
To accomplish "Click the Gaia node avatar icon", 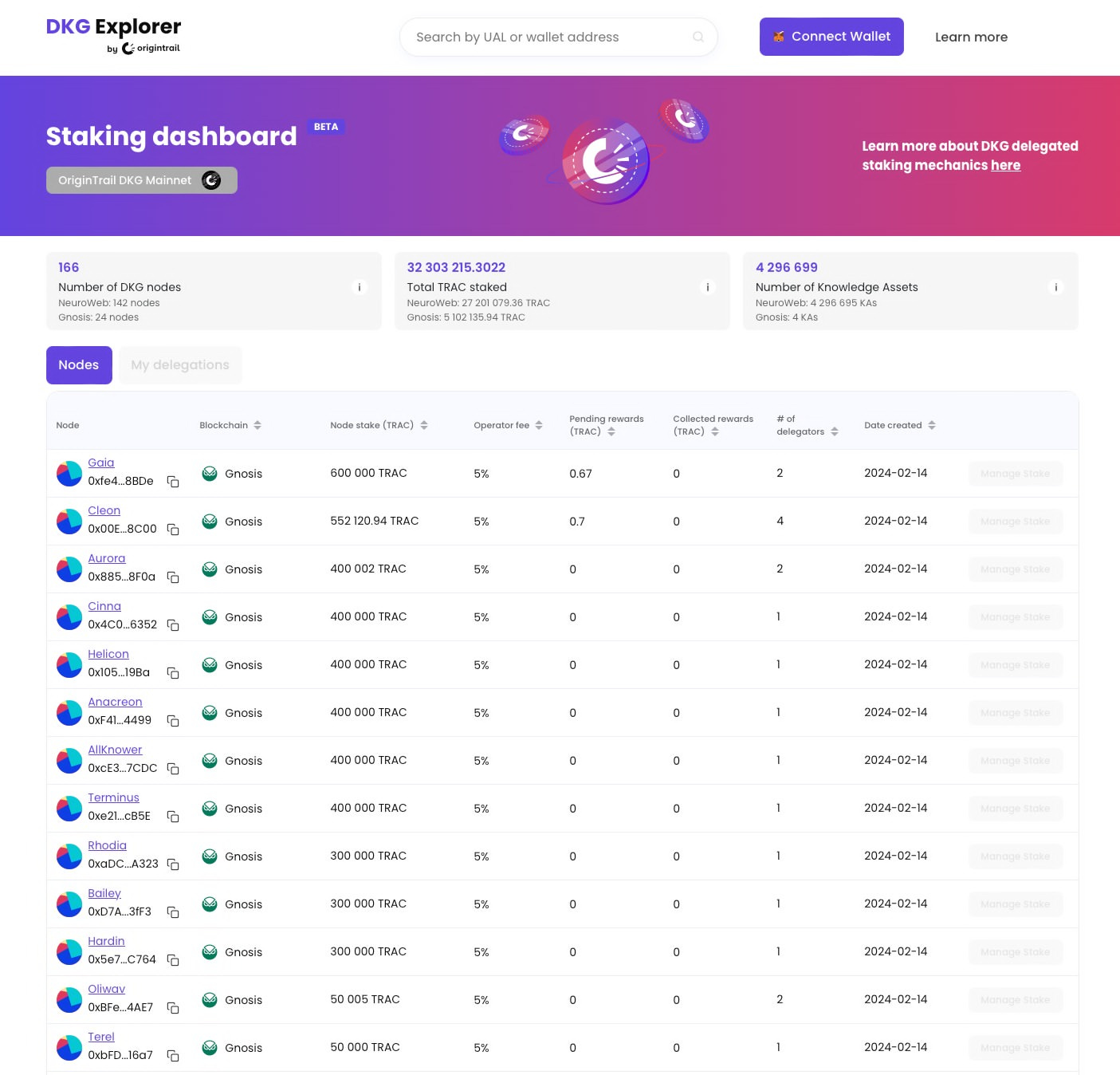I will [69, 474].
